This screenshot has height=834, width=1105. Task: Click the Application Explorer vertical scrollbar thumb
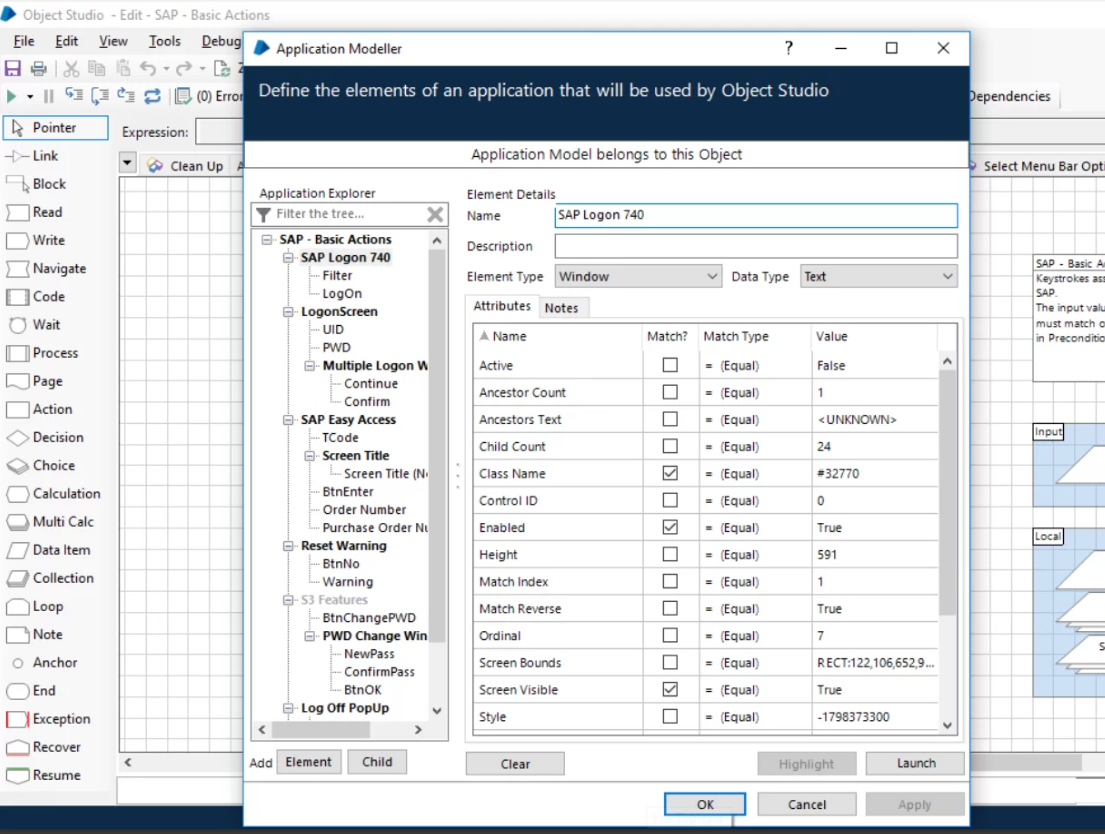pos(437,446)
